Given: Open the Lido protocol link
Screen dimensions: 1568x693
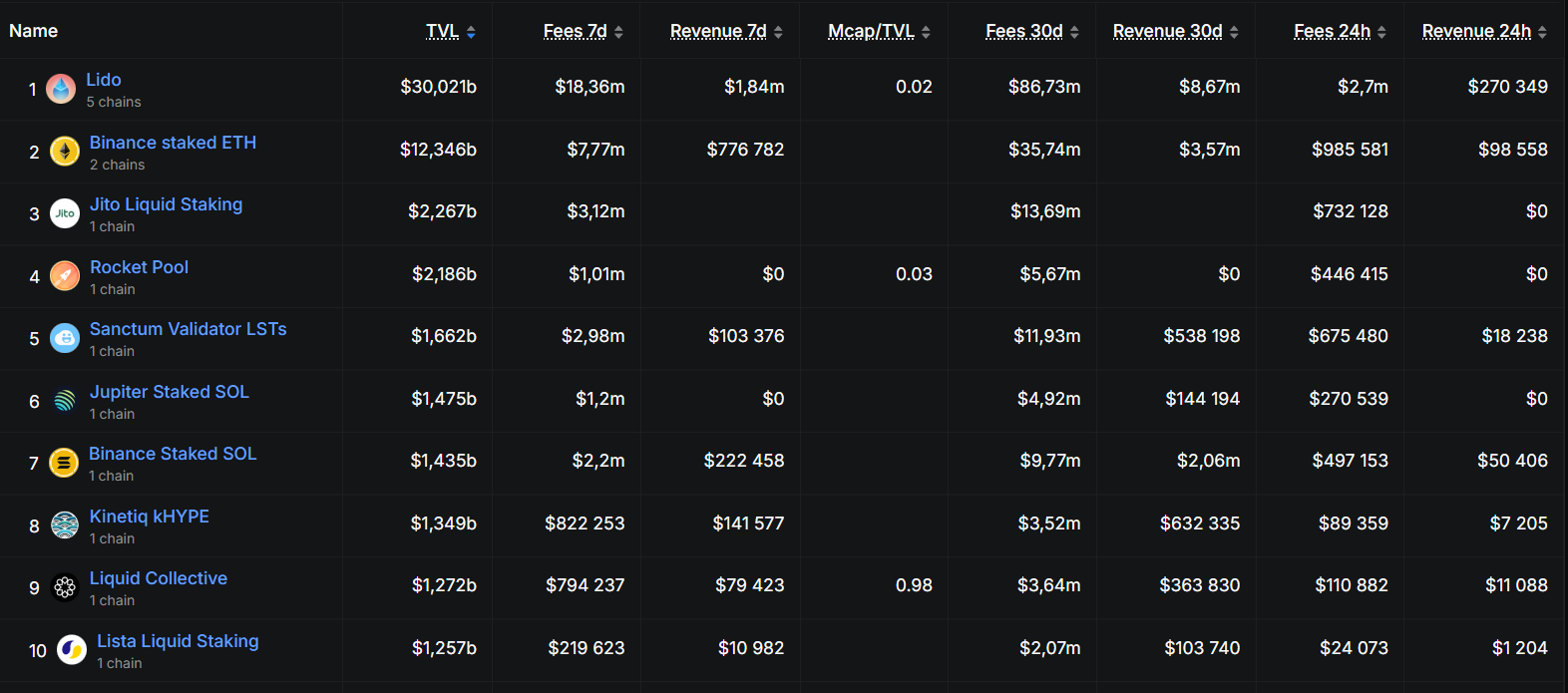Looking at the screenshot, I should 104,80.
